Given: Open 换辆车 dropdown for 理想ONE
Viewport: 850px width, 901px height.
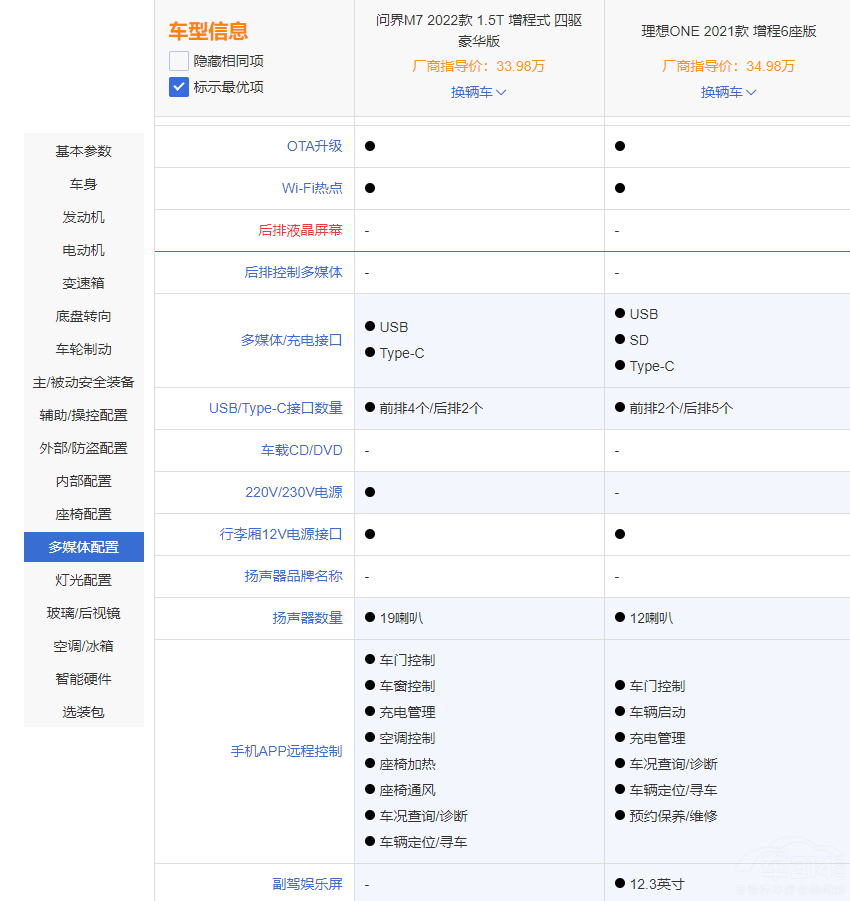Looking at the screenshot, I should (x=728, y=92).
